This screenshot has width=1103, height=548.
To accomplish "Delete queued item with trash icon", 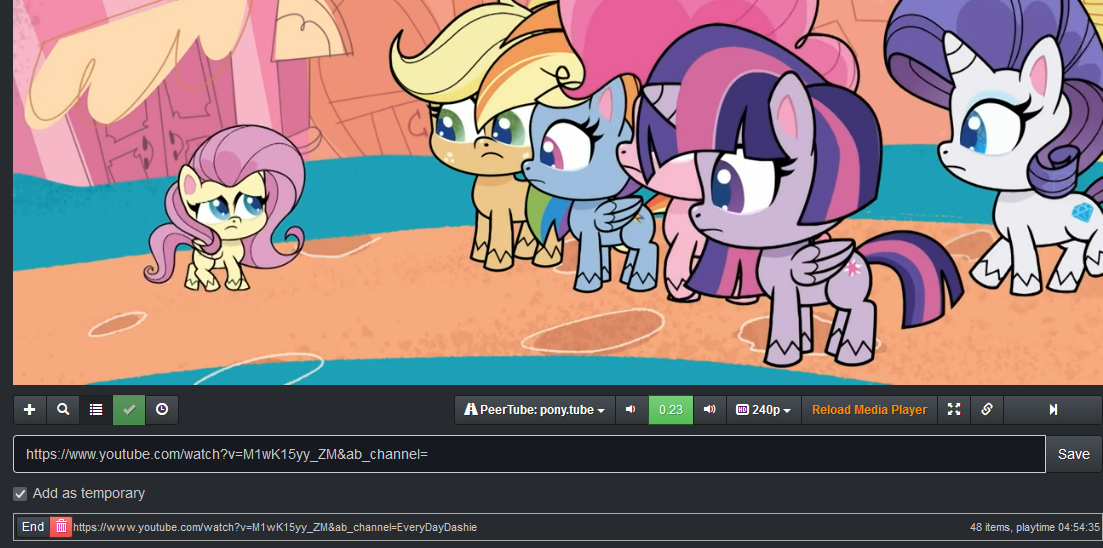I will coord(61,526).
